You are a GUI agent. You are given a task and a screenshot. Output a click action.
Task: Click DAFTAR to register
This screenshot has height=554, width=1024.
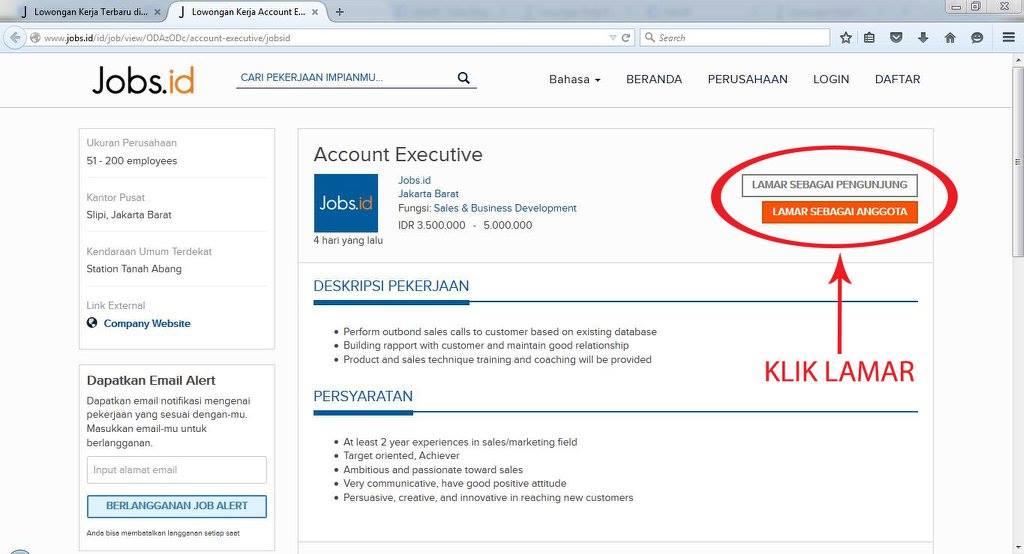(897, 79)
